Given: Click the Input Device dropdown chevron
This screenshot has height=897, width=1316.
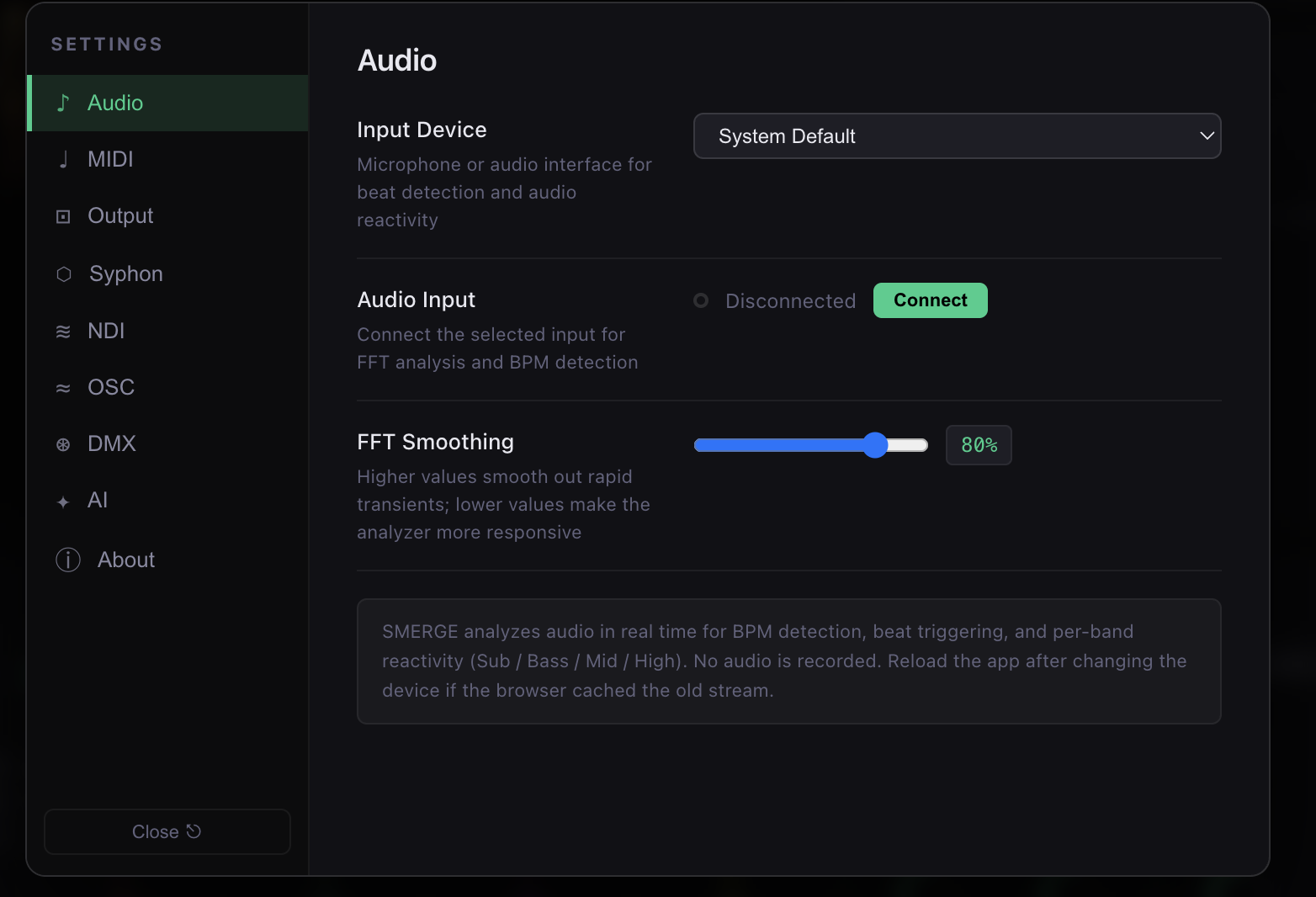Looking at the screenshot, I should point(1207,135).
